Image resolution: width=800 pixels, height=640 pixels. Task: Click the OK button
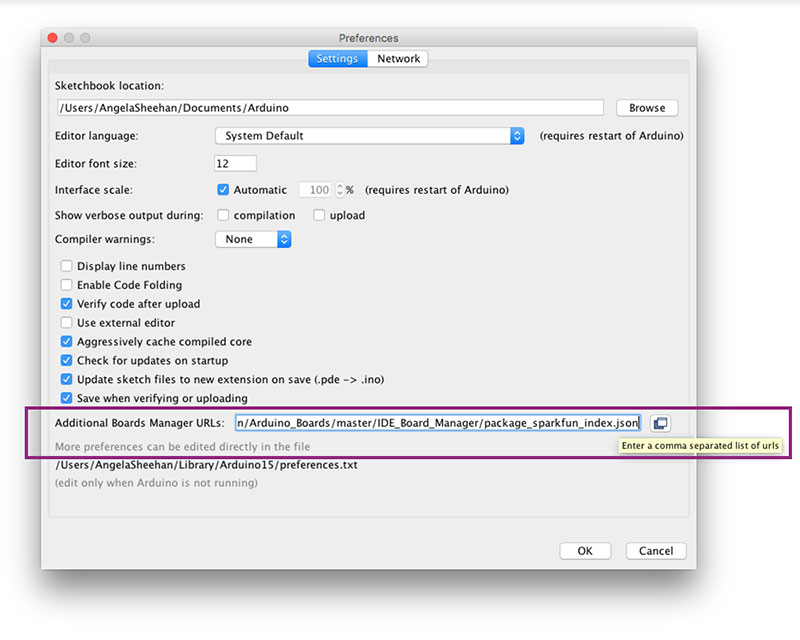(x=585, y=550)
